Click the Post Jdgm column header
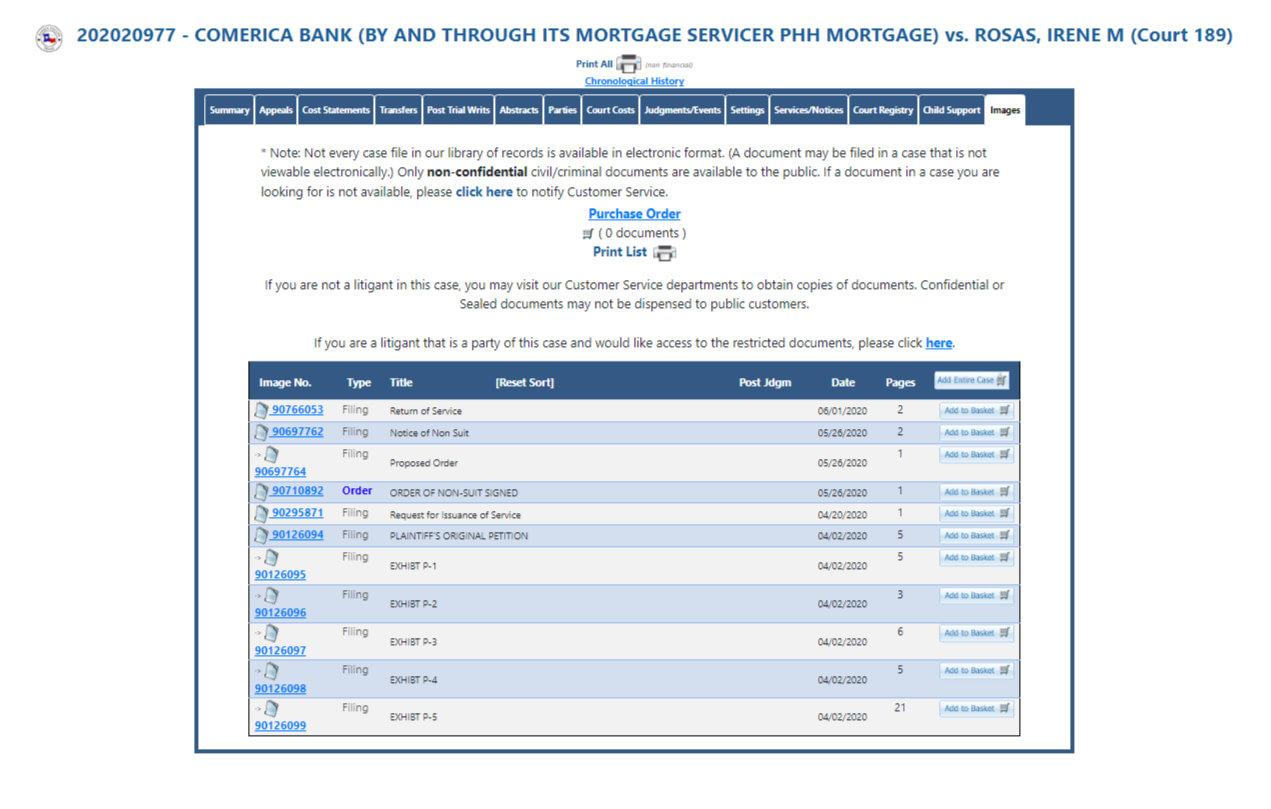 click(765, 383)
